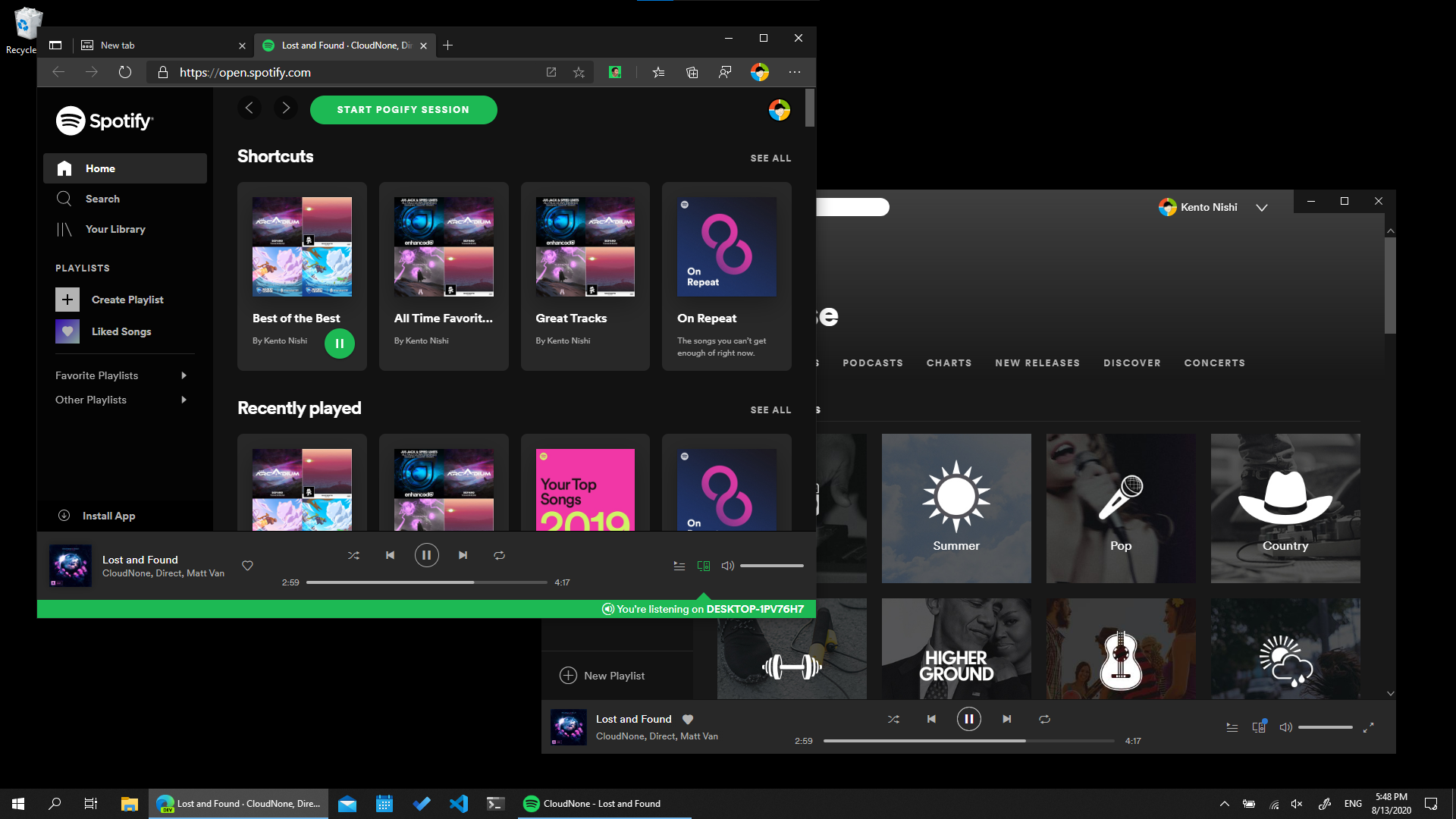This screenshot has height=819, width=1456.
Task: Adjust the desktop app volume slider
Action: pos(1326,727)
